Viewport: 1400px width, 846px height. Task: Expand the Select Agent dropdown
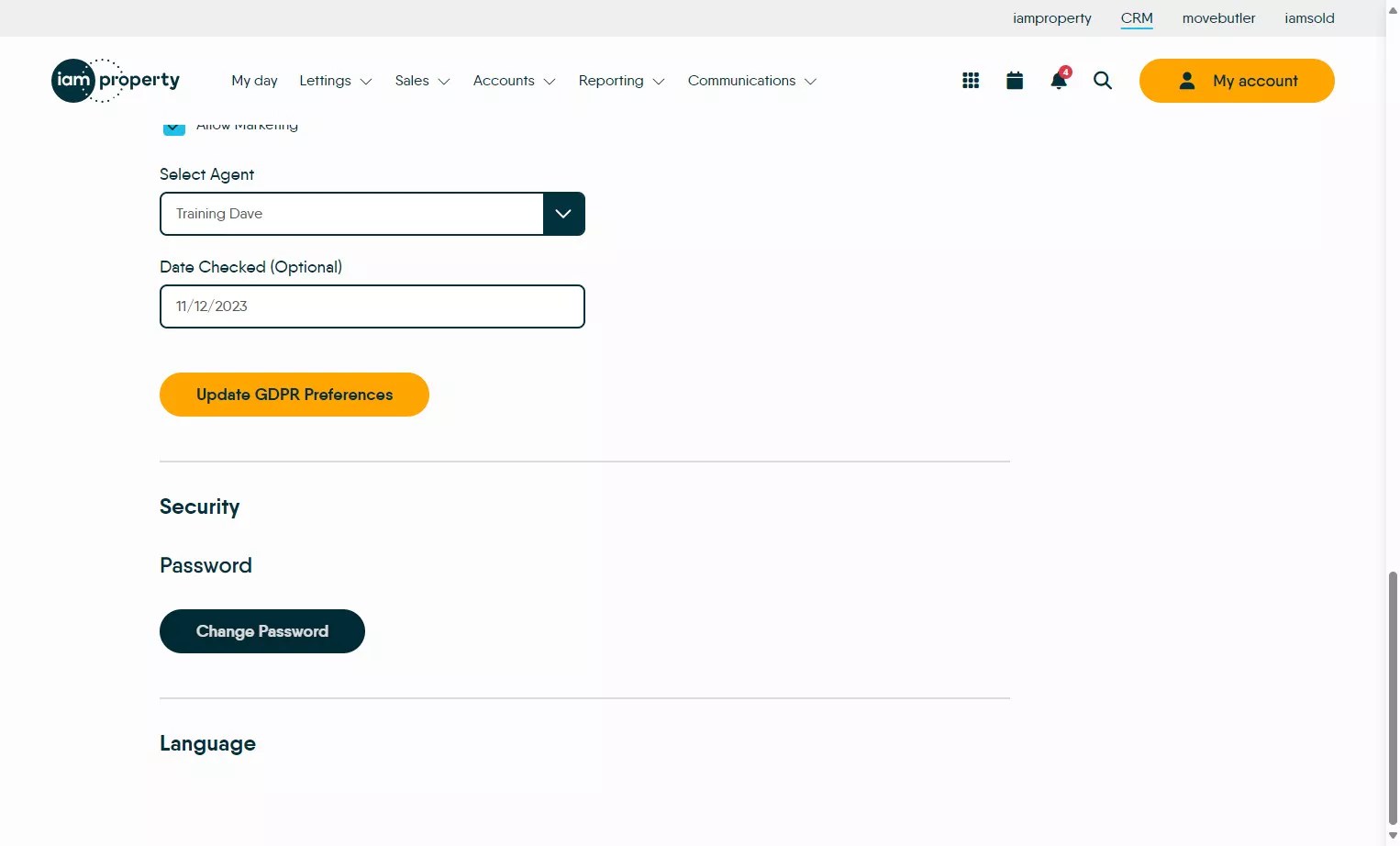562,213
